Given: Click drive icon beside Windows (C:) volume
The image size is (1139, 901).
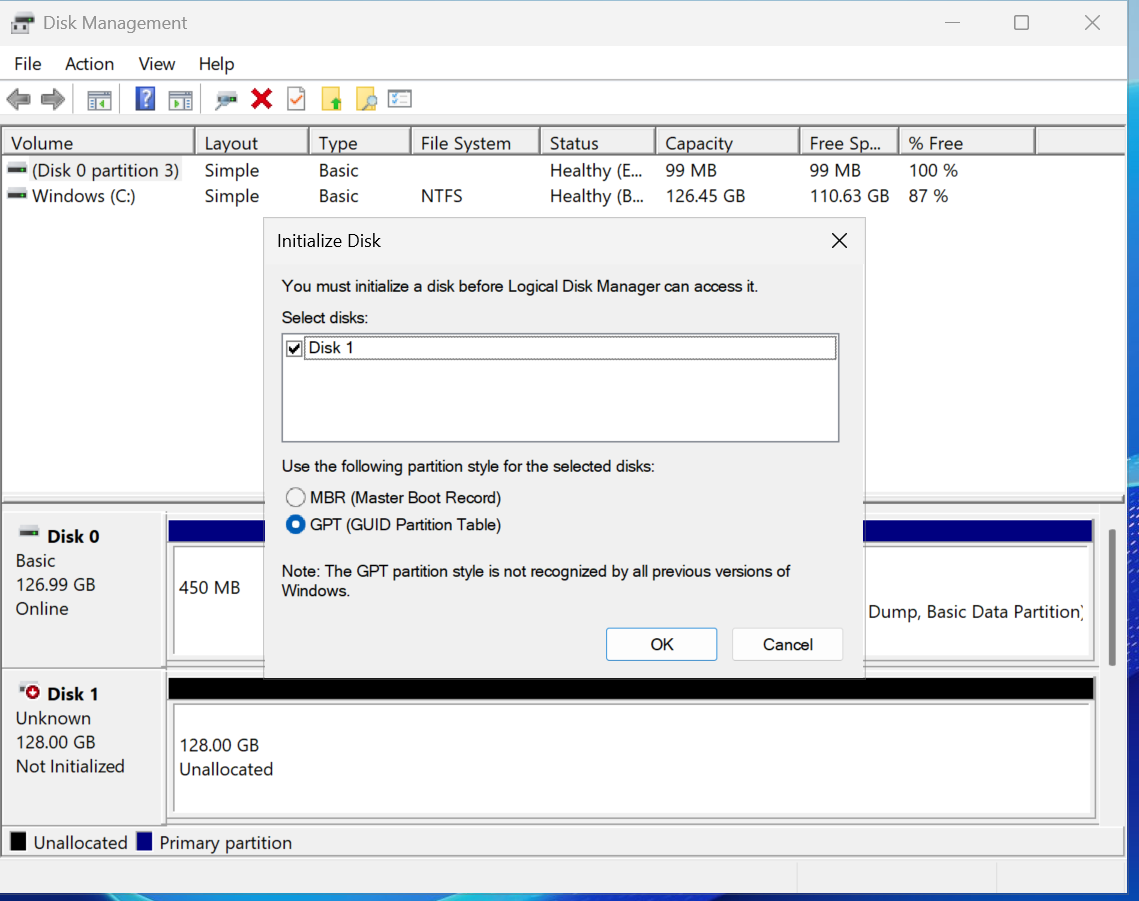Looking at the screenshot, I should 17,195.
